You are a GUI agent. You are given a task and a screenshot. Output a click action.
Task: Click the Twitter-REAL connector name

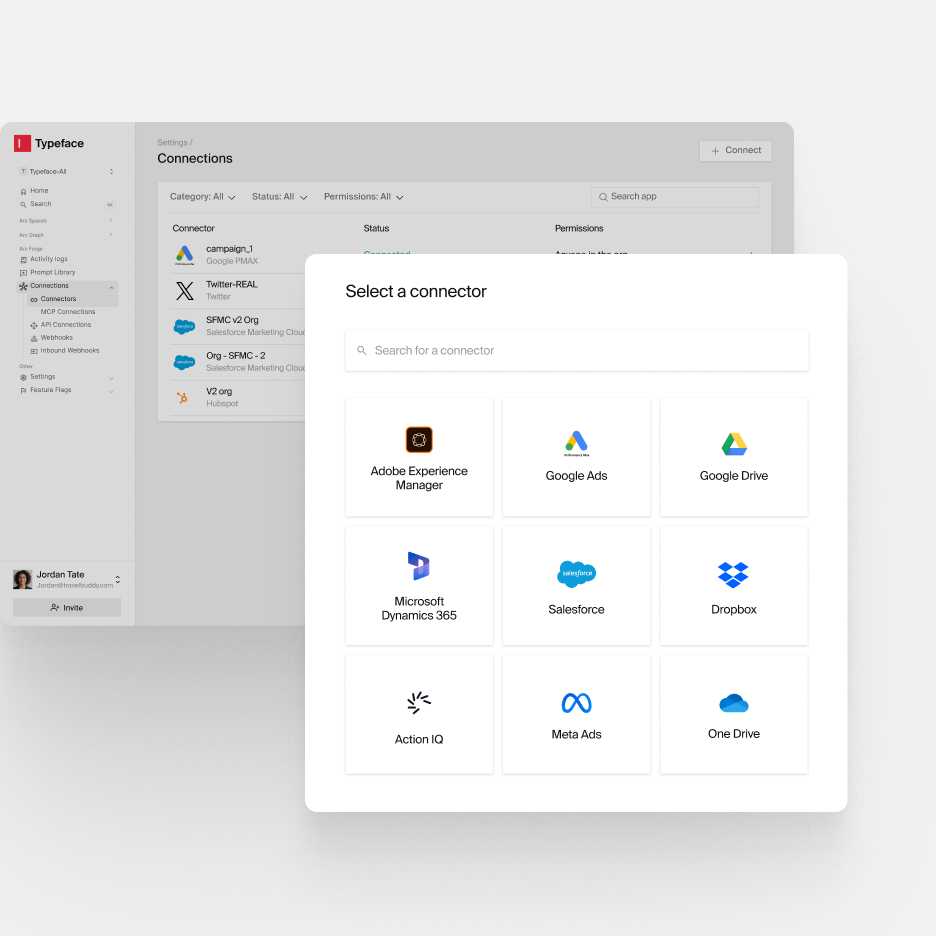click(232, 285)
